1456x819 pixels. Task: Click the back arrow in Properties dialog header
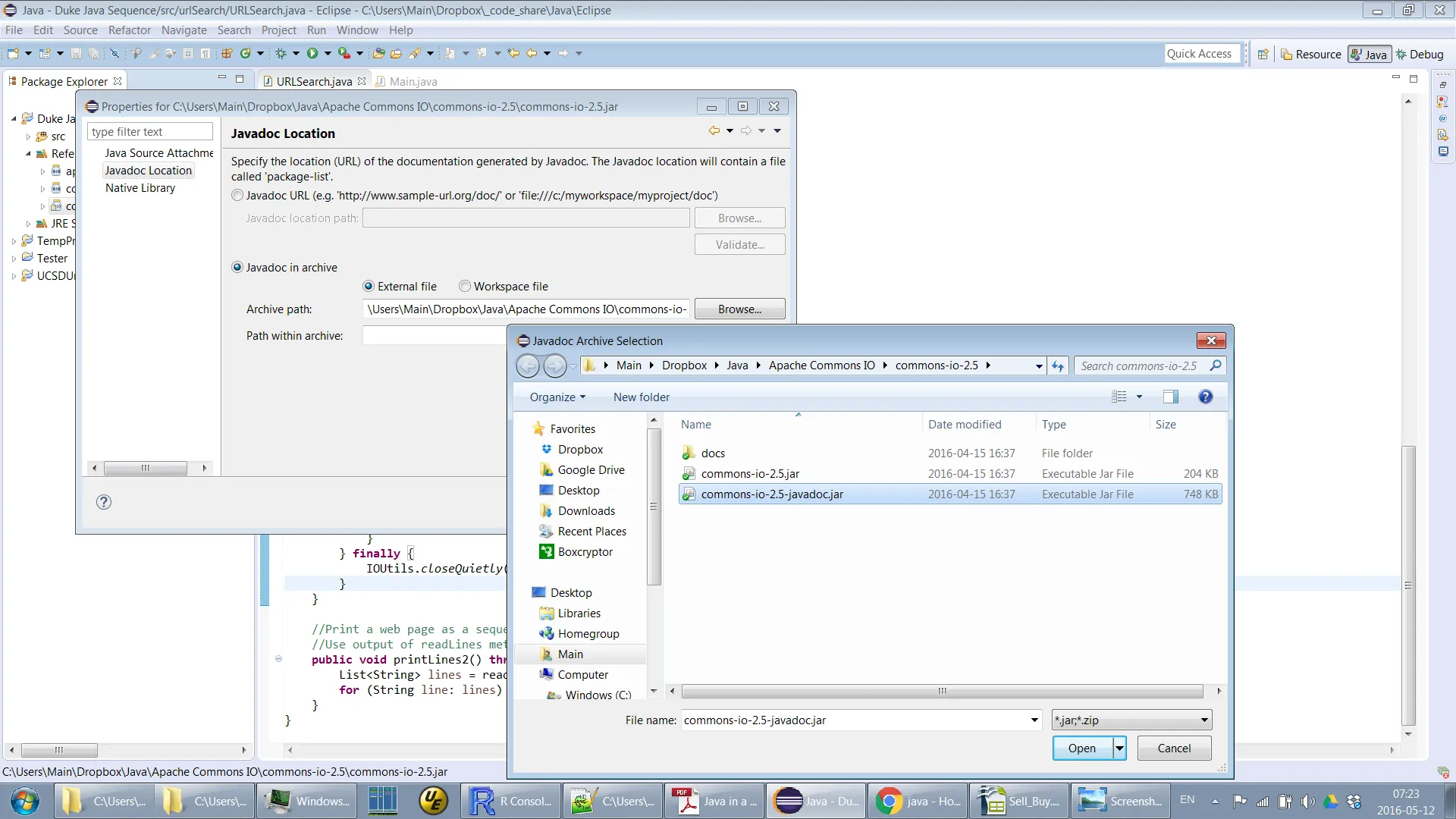pos(714,130)
